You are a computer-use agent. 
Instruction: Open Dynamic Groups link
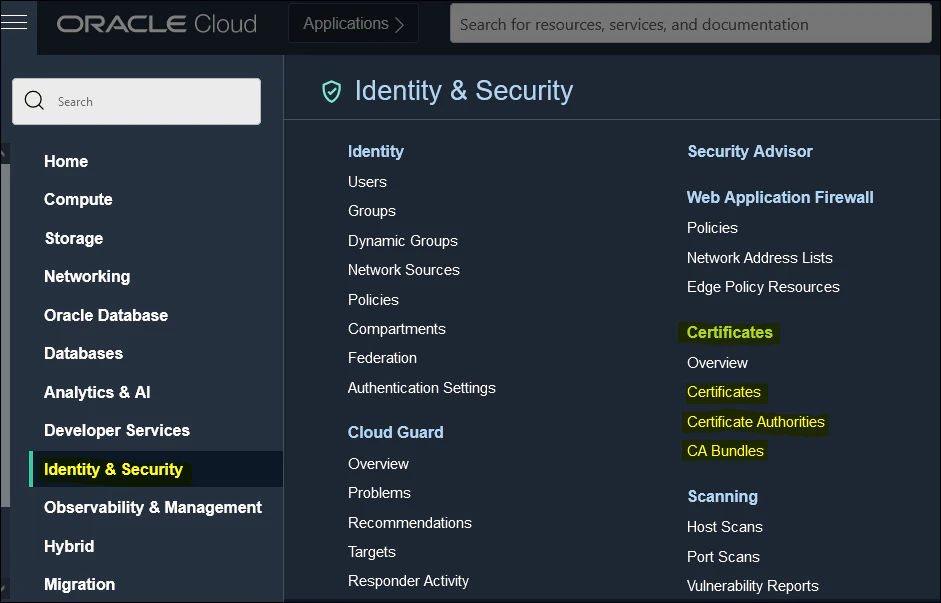click(x=403, y=241)
